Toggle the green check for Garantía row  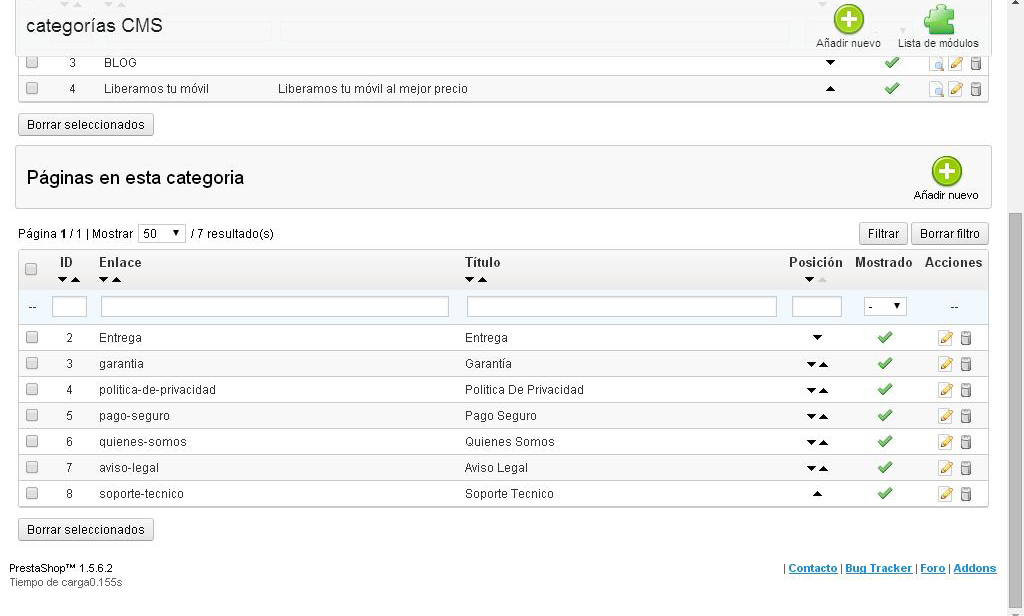pyautogui.click(x=884, y=364)
